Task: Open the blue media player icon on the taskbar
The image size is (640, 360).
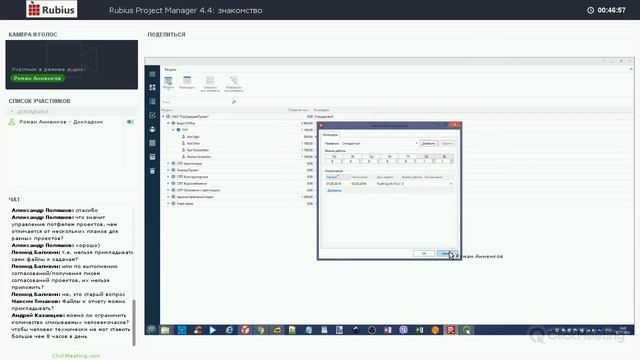Action: 213,330
